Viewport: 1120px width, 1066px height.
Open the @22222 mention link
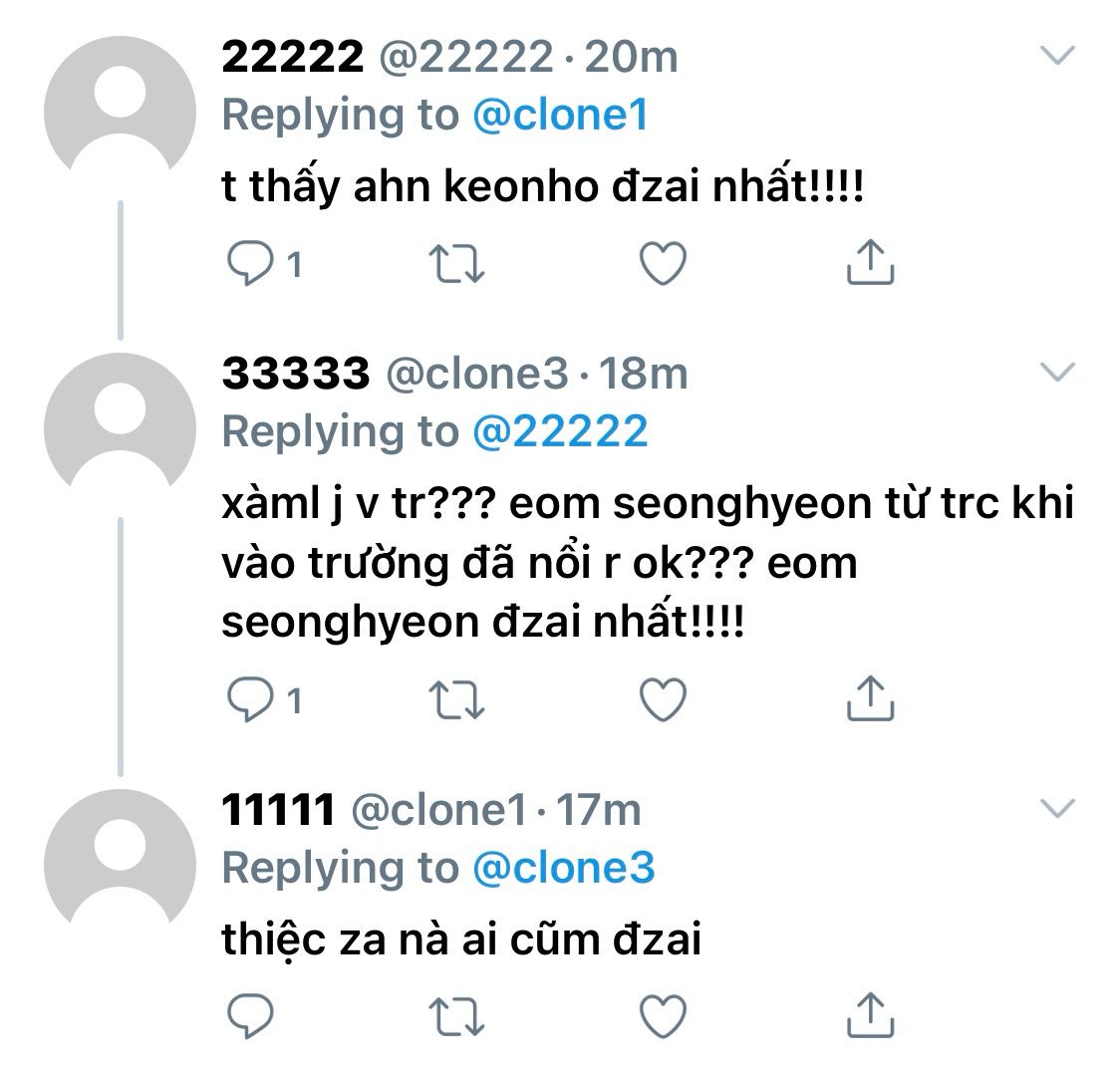559,431
